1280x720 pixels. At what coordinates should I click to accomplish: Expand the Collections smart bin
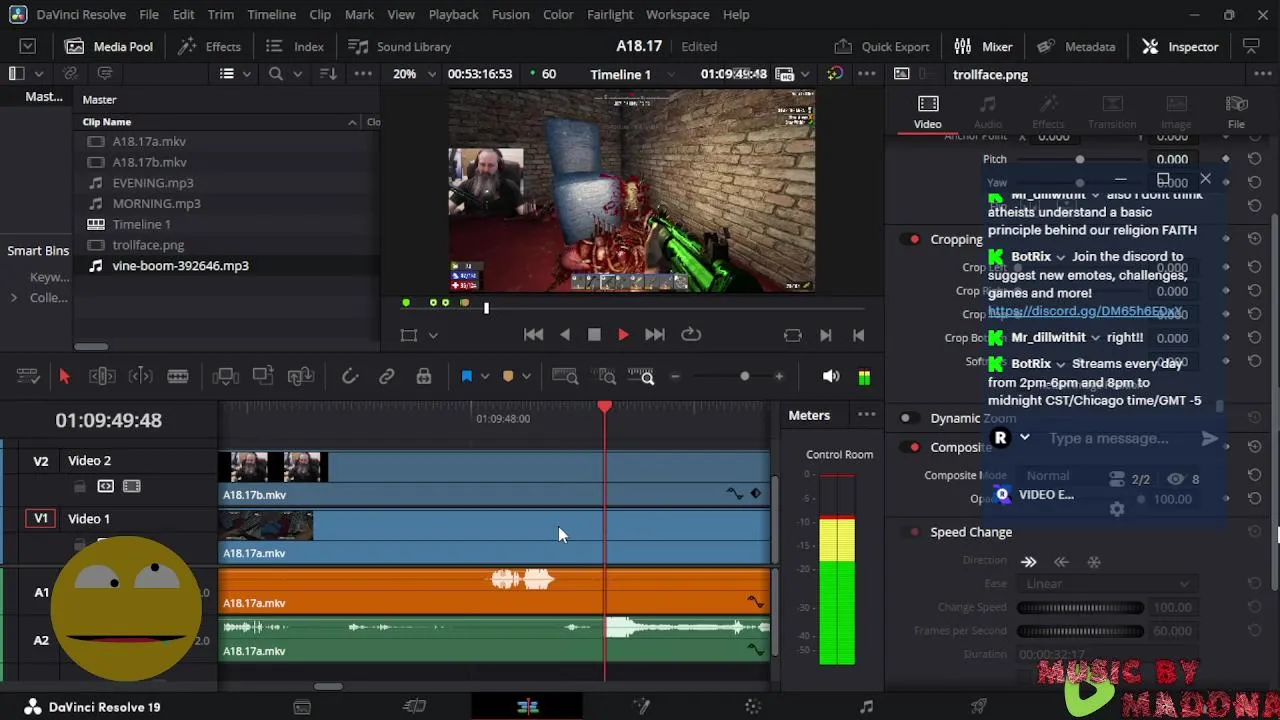[14, 298]
